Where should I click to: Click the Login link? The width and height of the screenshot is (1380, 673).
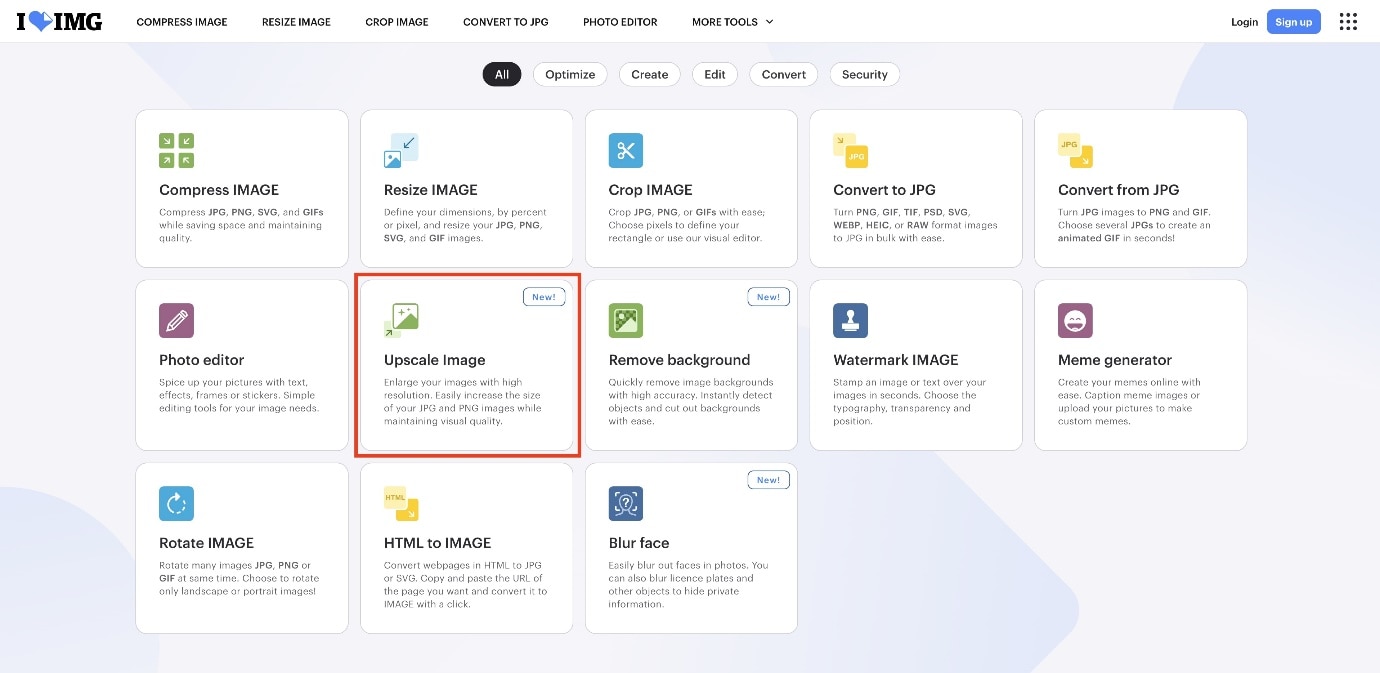point(1244,22)
